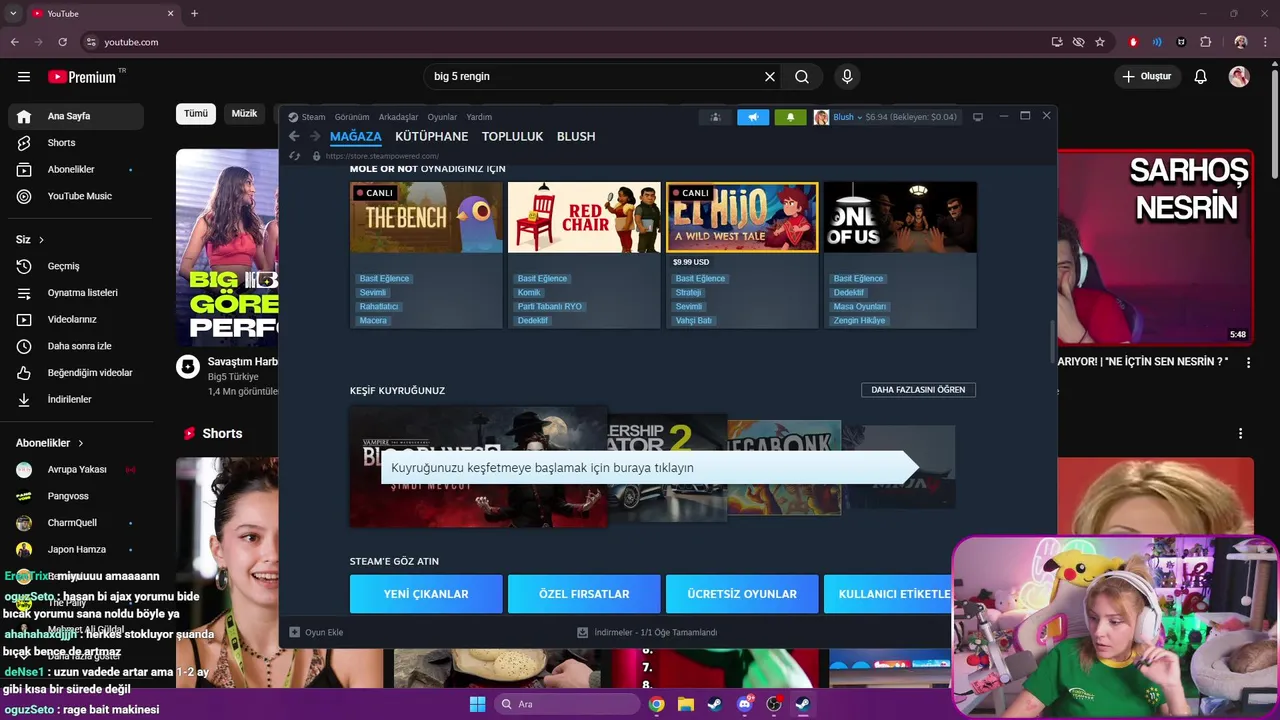Go forward in Steam navigation arrow

(315, 136)
